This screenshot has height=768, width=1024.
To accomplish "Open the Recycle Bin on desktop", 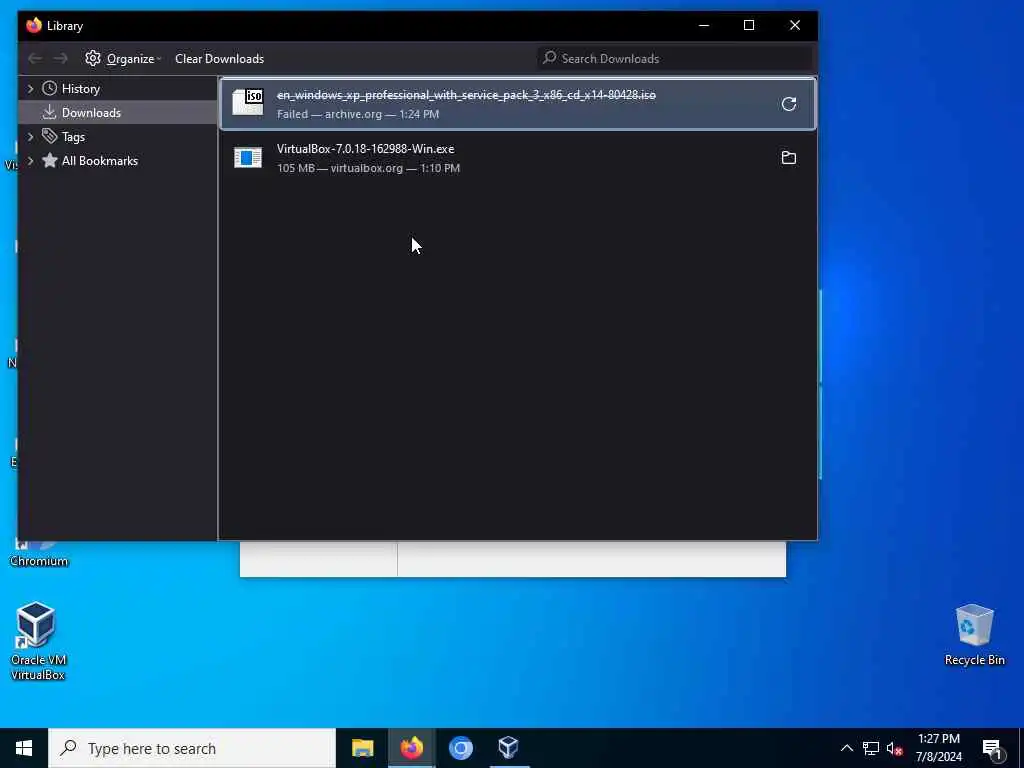I will [974, 634].
